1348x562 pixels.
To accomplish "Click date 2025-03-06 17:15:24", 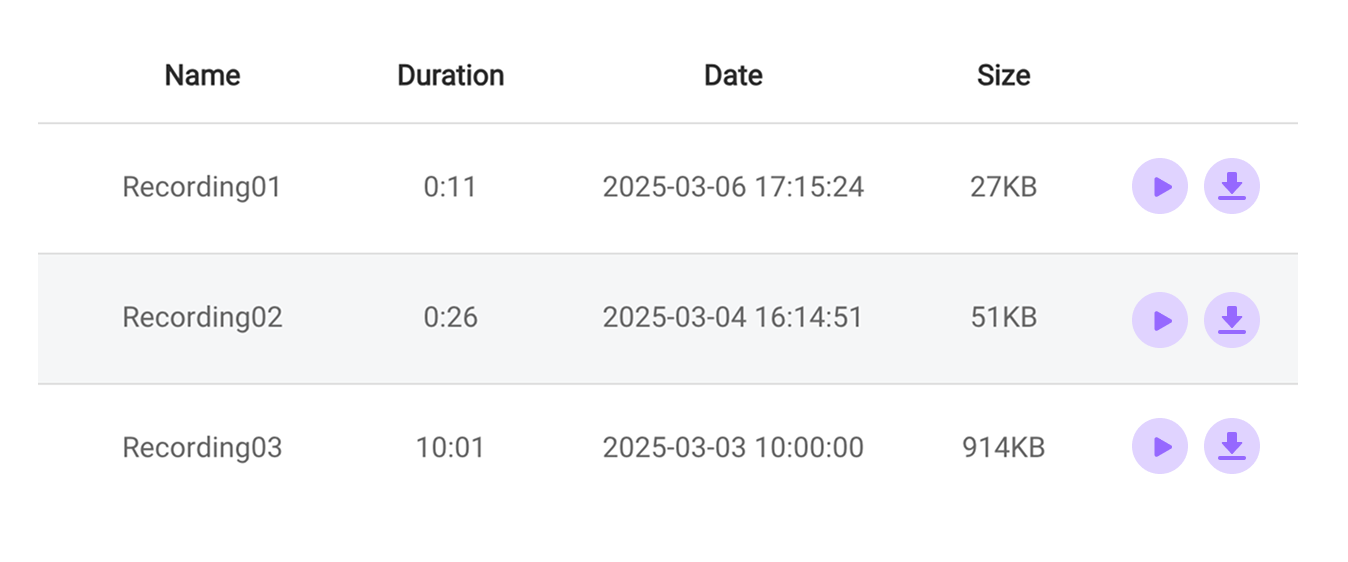I will [x=733, y=187].
